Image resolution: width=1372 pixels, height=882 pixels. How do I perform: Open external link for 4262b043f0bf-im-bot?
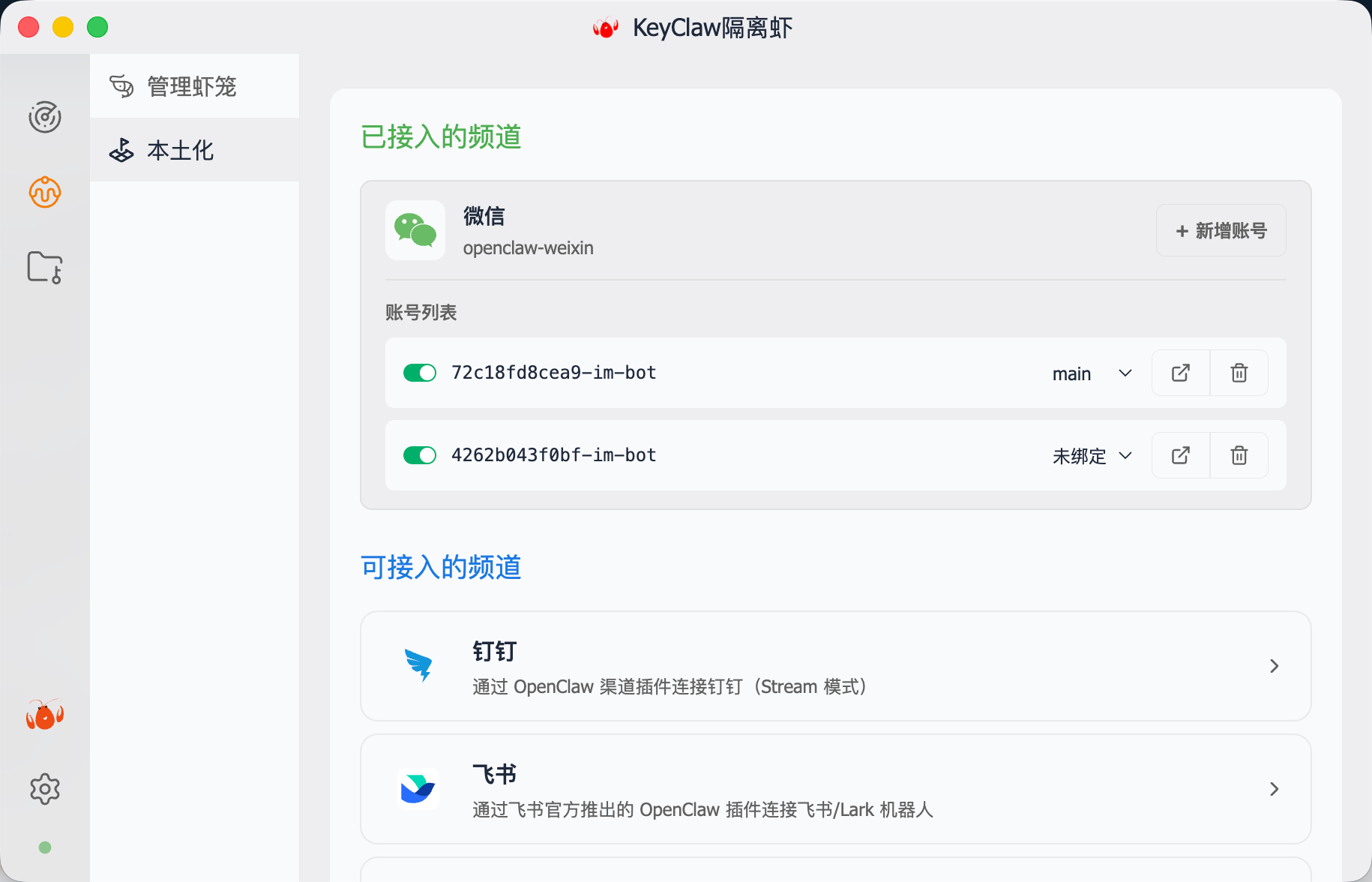coord(1181,455)
